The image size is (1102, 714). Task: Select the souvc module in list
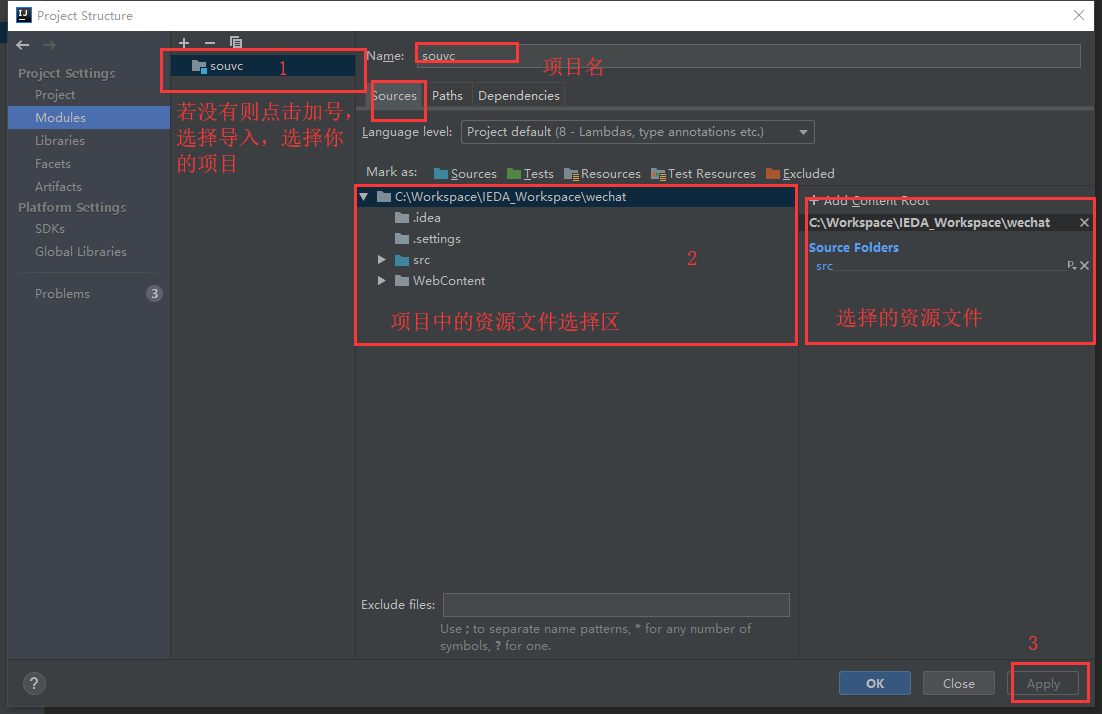point(263,66)
